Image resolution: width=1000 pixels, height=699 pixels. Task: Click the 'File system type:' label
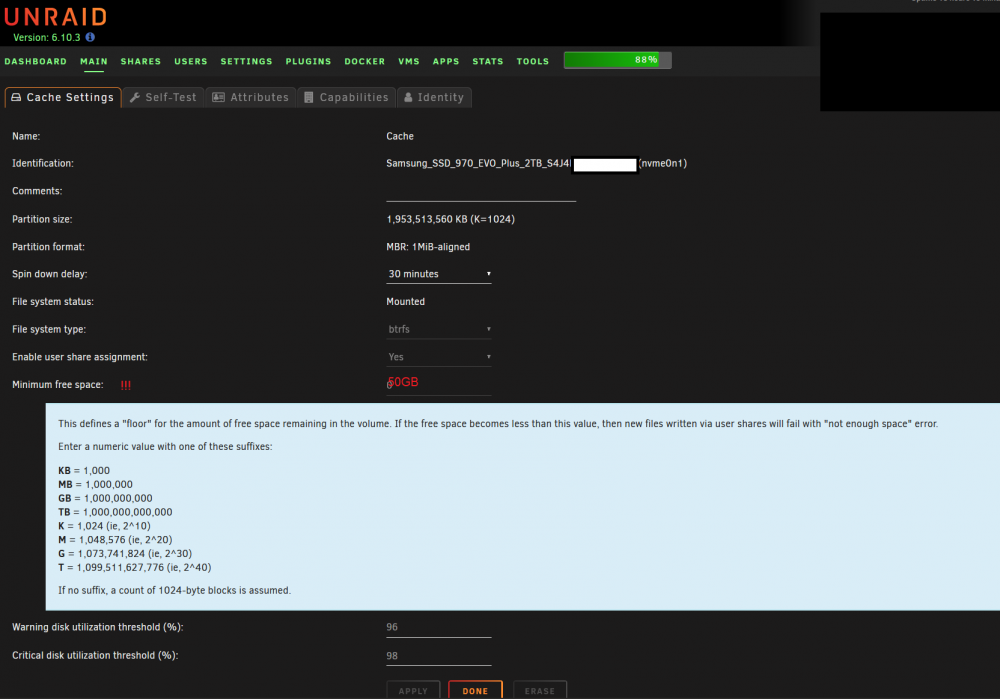click(x=49, y=330)
